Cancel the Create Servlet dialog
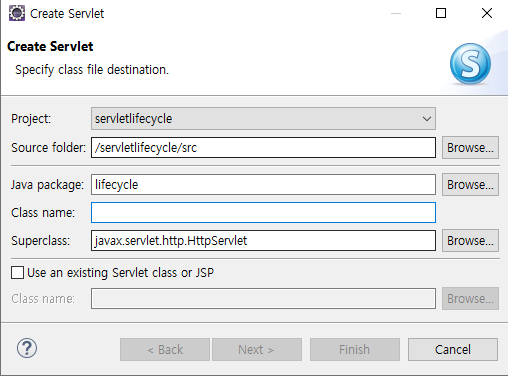The width and height of the screenshot is (508, 376). 453,350
